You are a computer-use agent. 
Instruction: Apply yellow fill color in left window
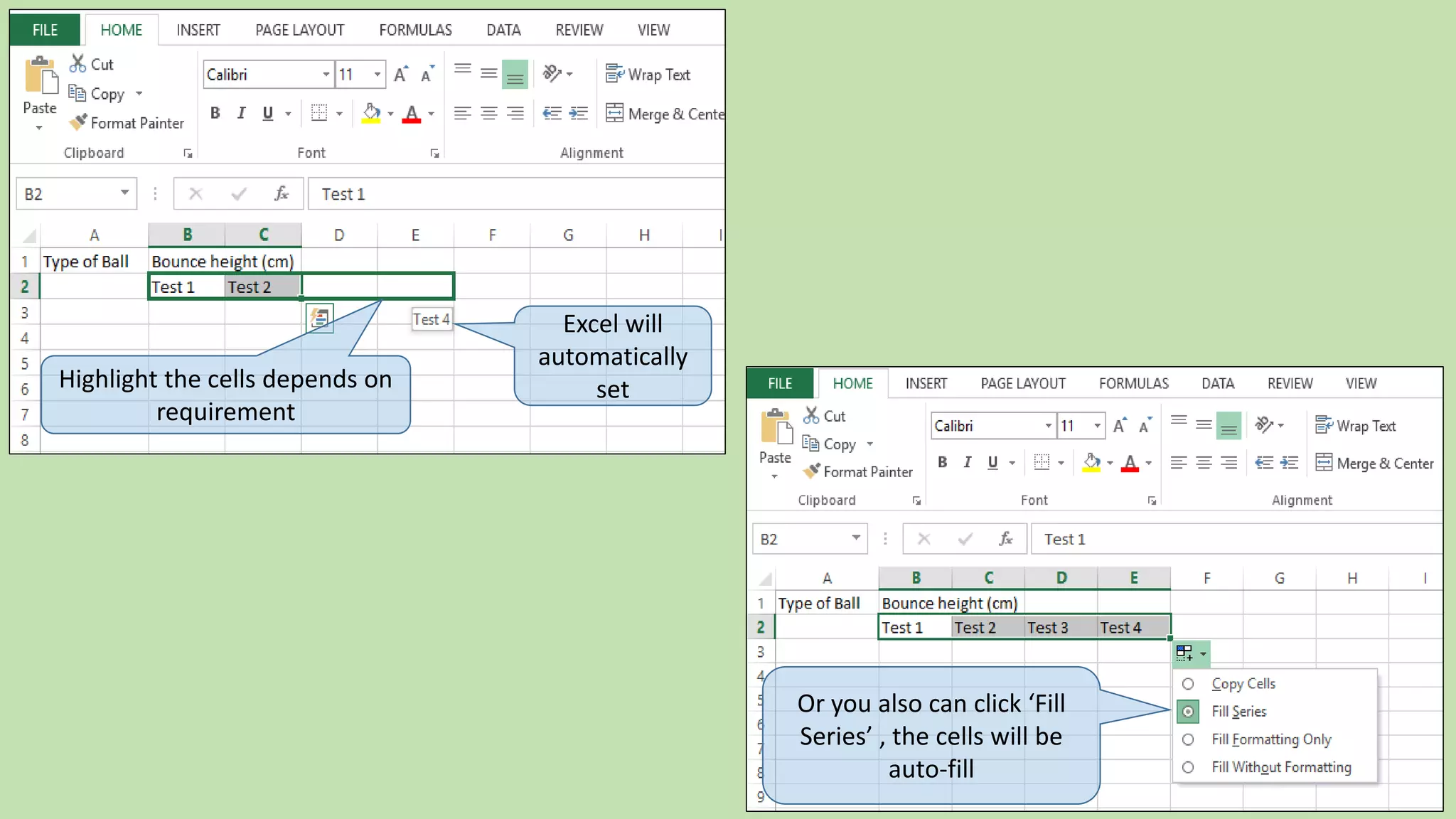(371, 114)
